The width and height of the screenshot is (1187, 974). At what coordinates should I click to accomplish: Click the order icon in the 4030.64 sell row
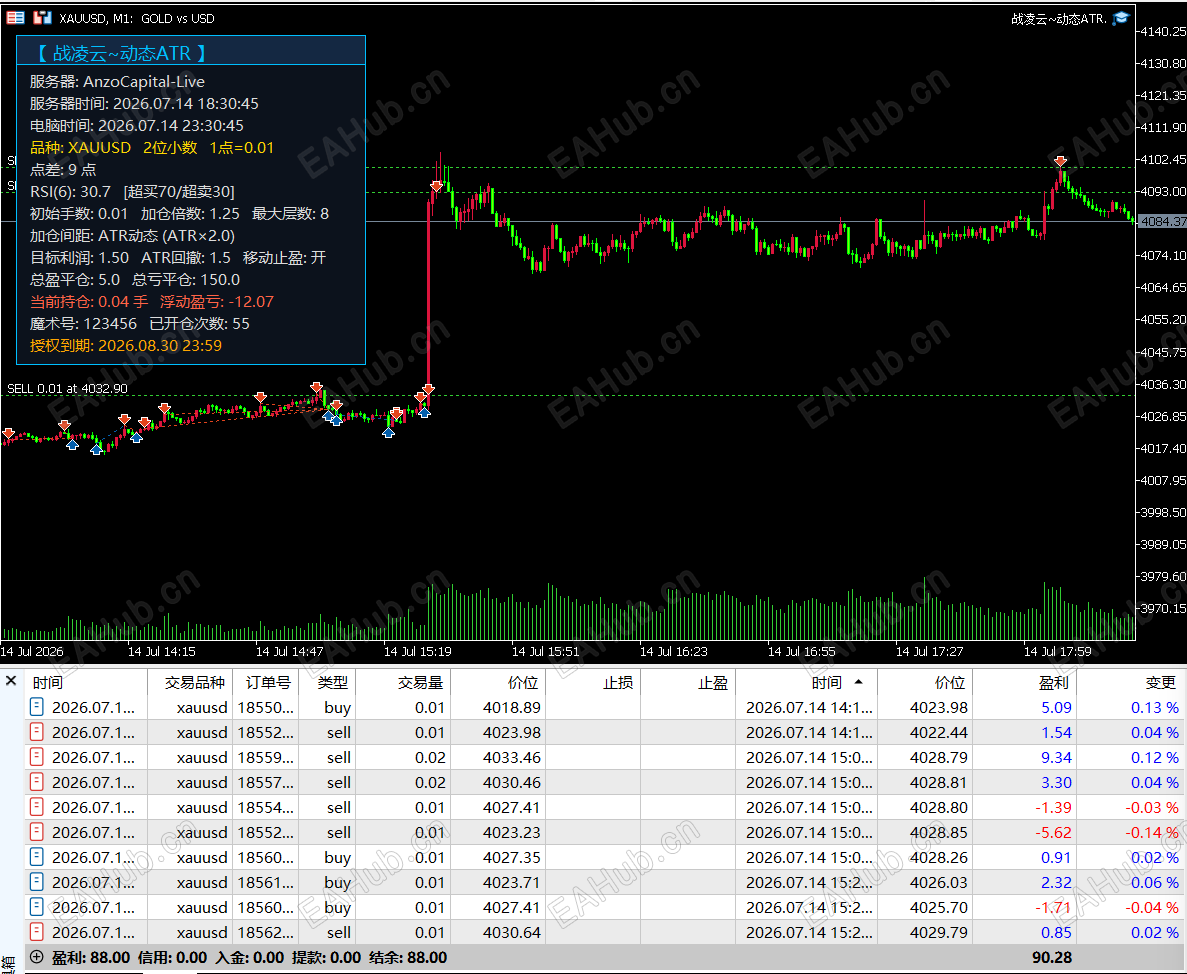pyautogui.click(x=36, y=932)
